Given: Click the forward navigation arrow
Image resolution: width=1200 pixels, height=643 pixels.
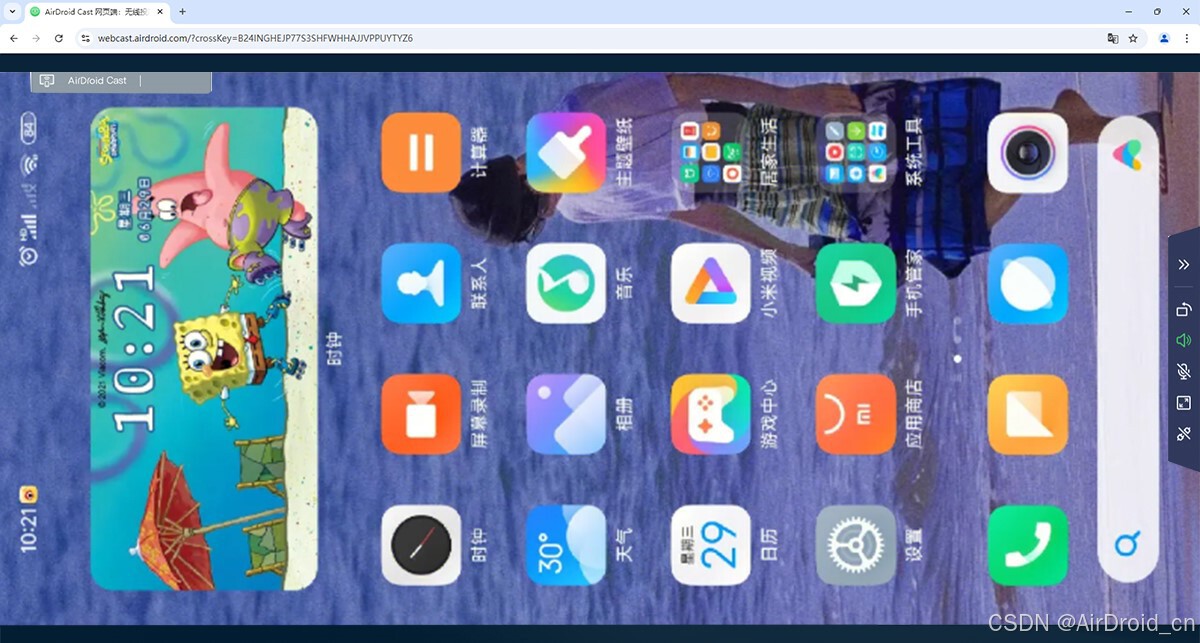Looking at the screenshot, I should 36,38.
